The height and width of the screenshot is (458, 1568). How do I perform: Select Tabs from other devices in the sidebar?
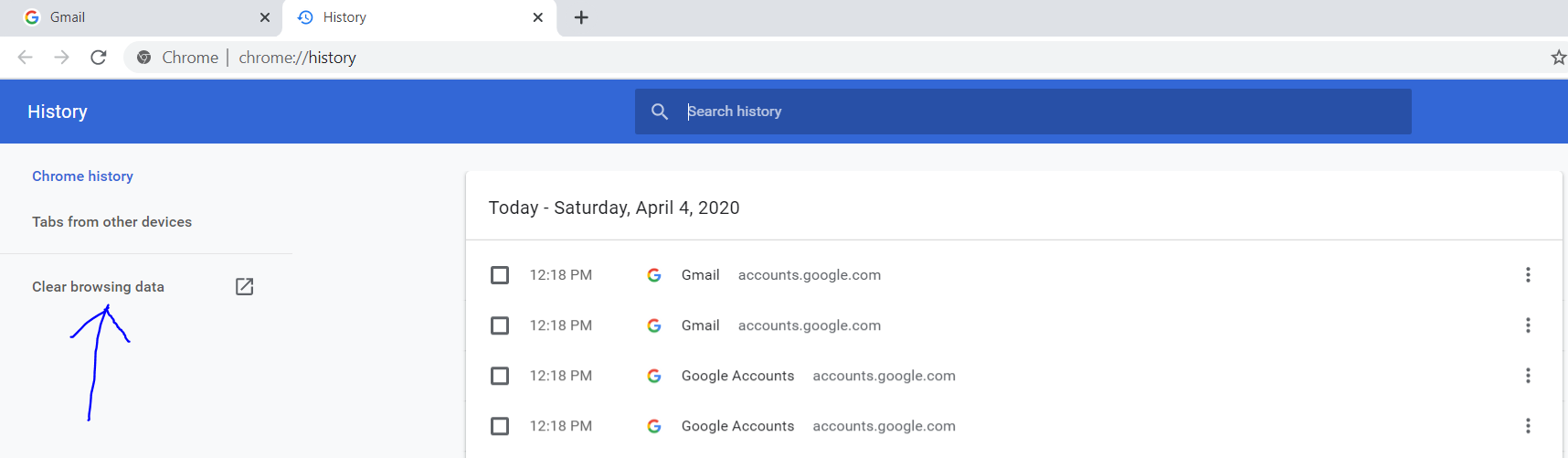click(111, 222)
